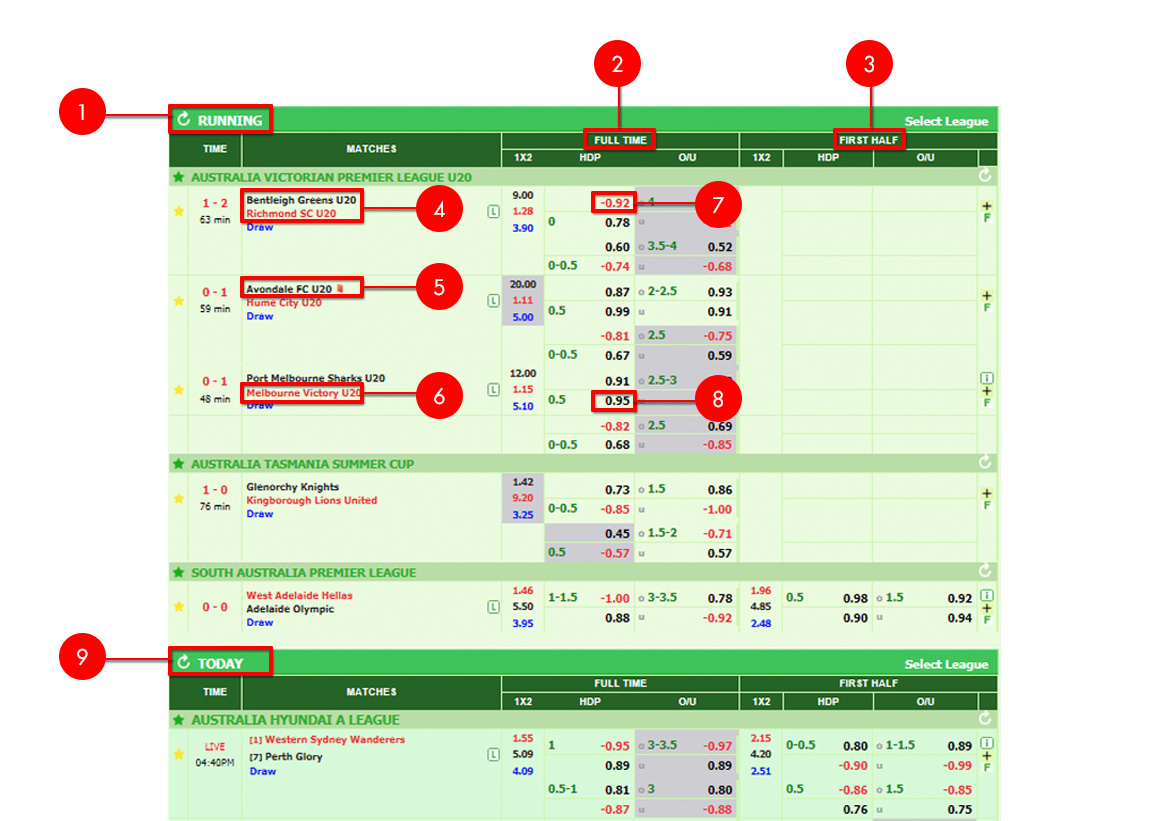Select 0.95 handicap odds for Melbourne Victory U20

pos(617,401)
